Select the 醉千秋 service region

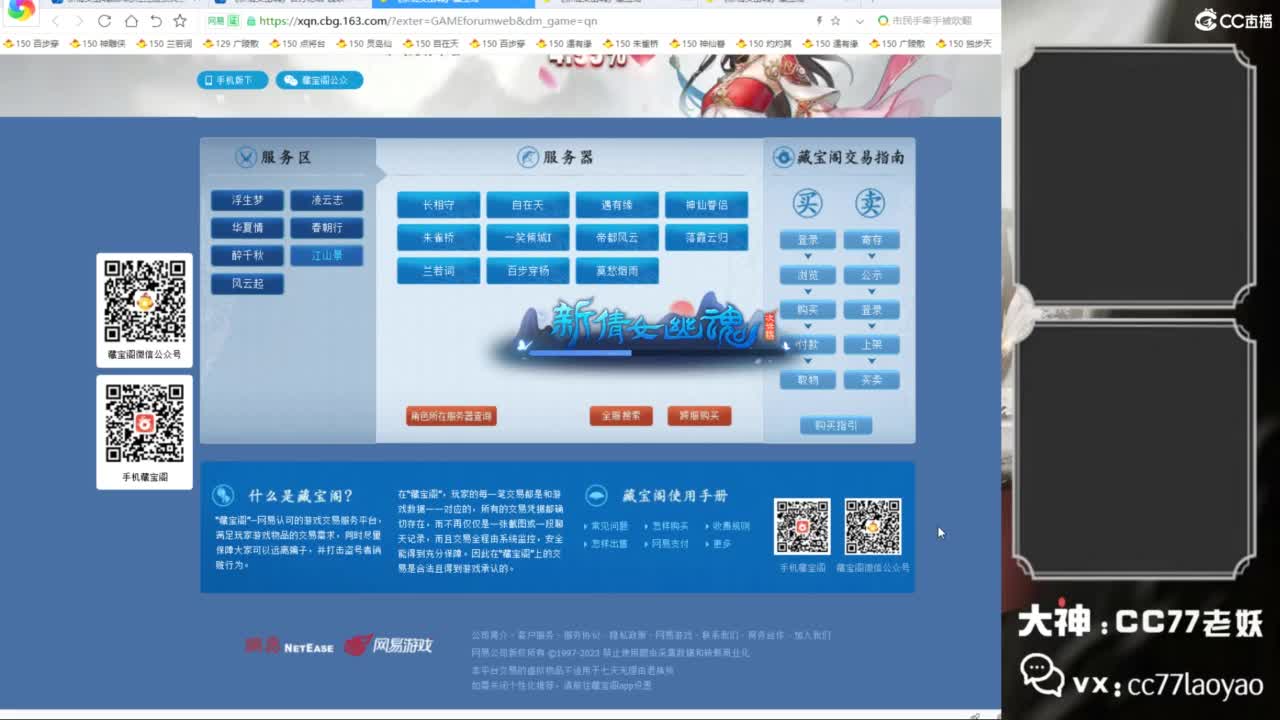click(247, 256)
